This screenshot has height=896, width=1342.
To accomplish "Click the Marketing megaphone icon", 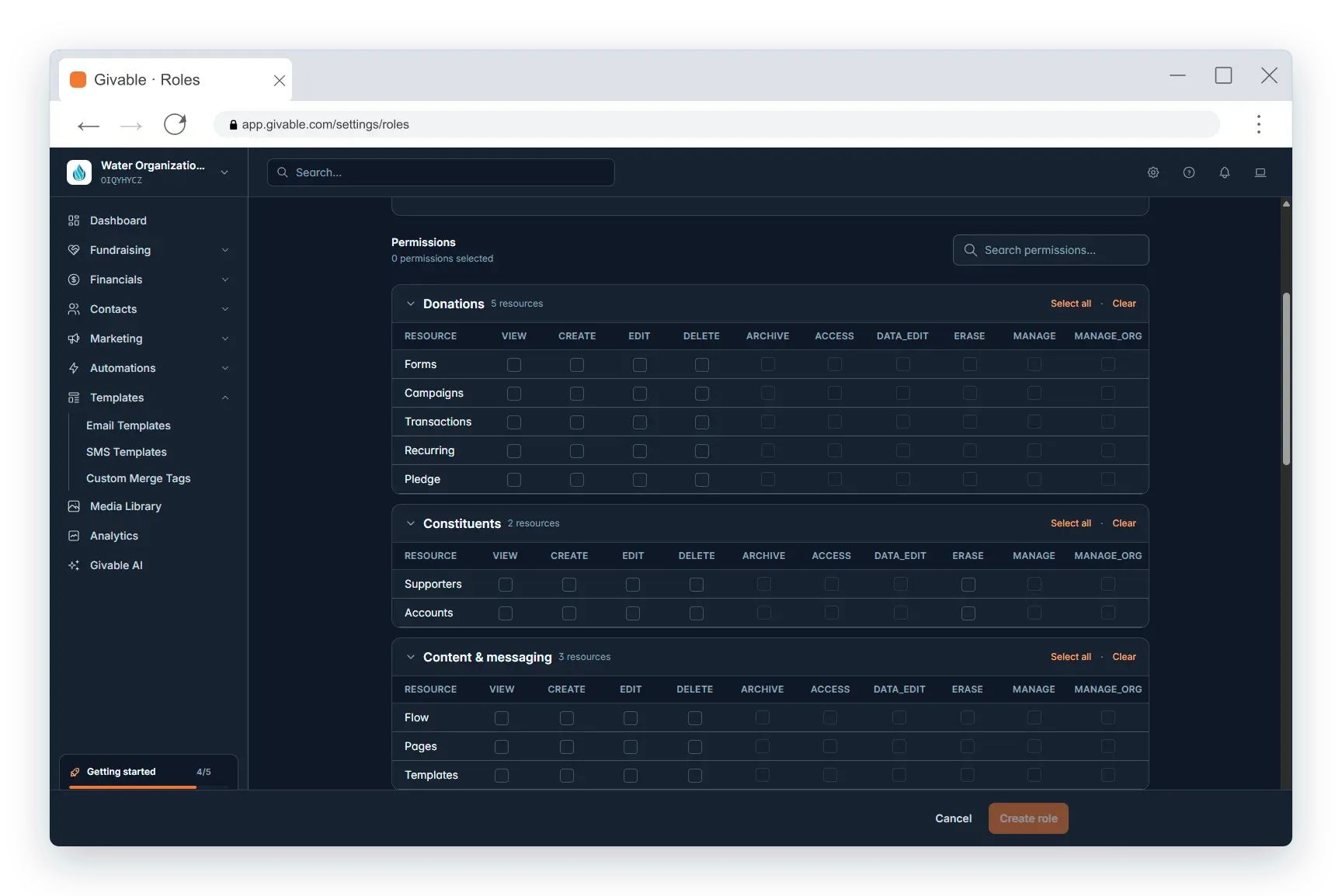I will (74, 339).
